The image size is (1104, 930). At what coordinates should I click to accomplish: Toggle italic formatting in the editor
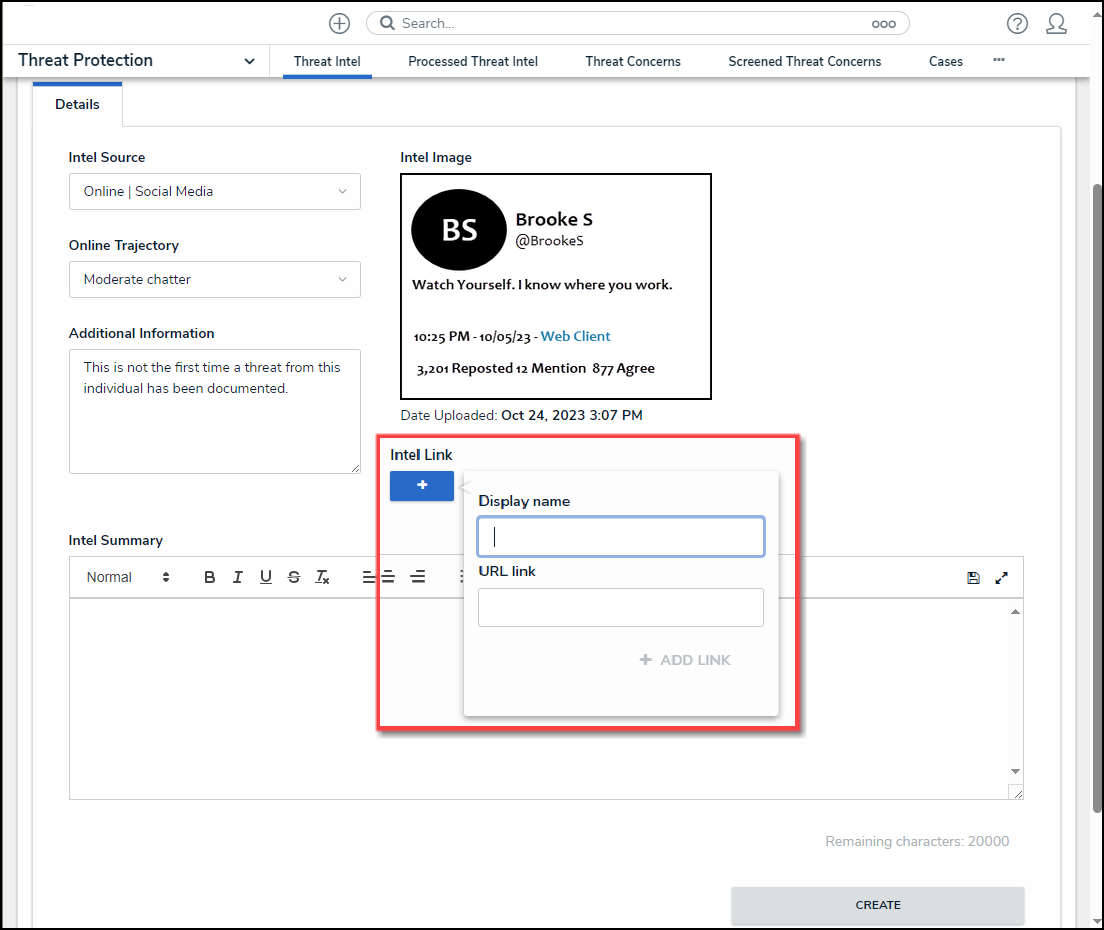pyautogui.click(x=237, y=577)
